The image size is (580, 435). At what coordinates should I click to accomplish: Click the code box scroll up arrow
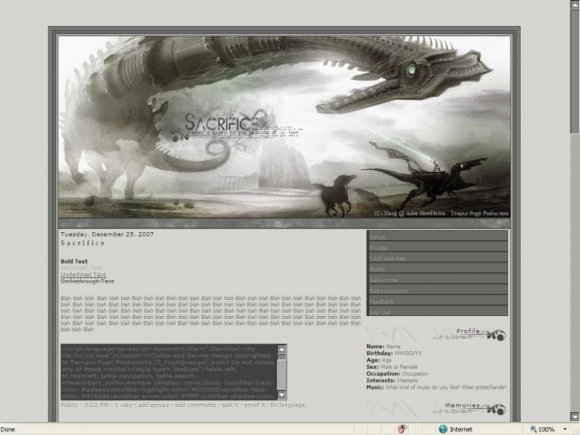(x=282, y=350)
